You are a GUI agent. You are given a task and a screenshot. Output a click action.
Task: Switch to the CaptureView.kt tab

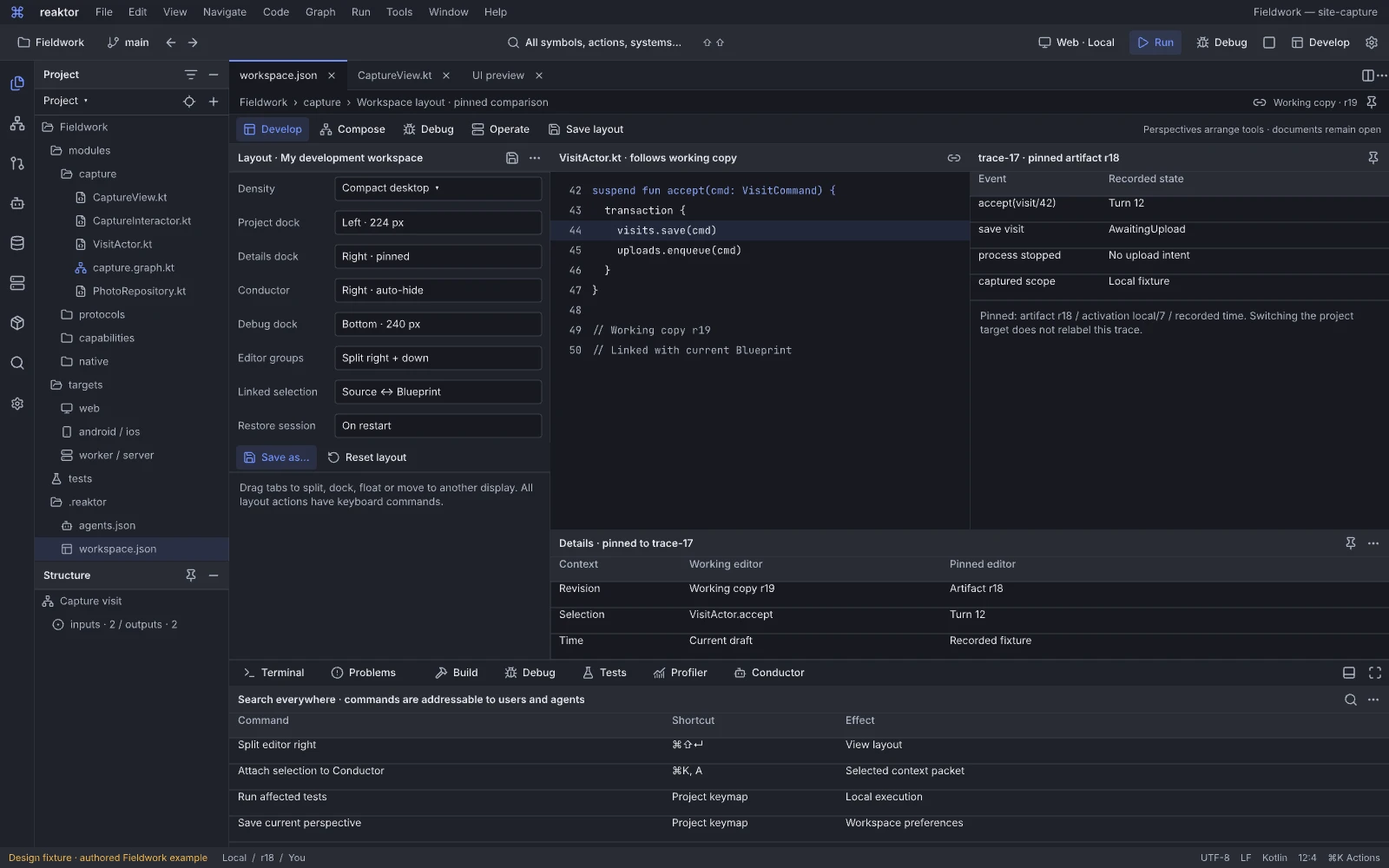(x=395, y=76)
